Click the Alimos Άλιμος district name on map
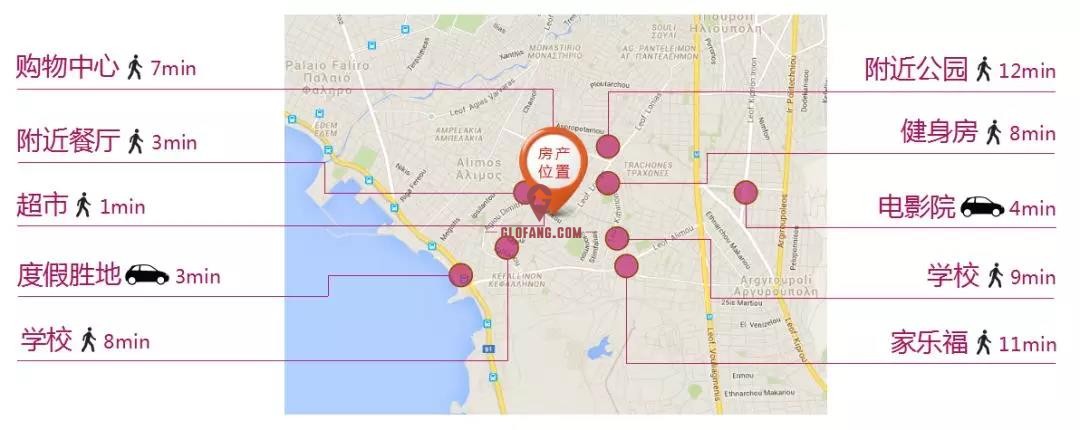 479,169
